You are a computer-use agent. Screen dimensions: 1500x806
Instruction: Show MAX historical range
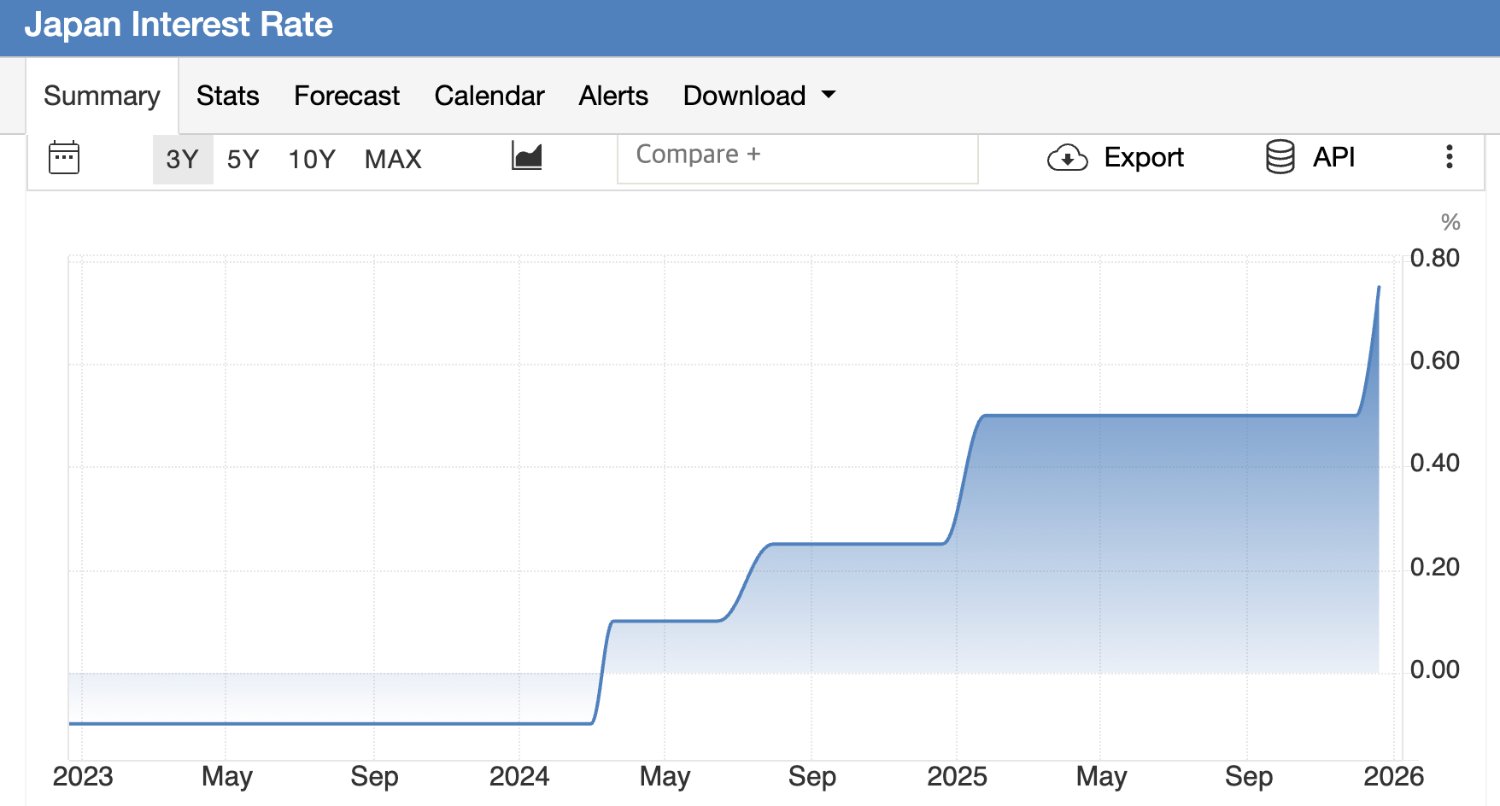tap(393, 159)
